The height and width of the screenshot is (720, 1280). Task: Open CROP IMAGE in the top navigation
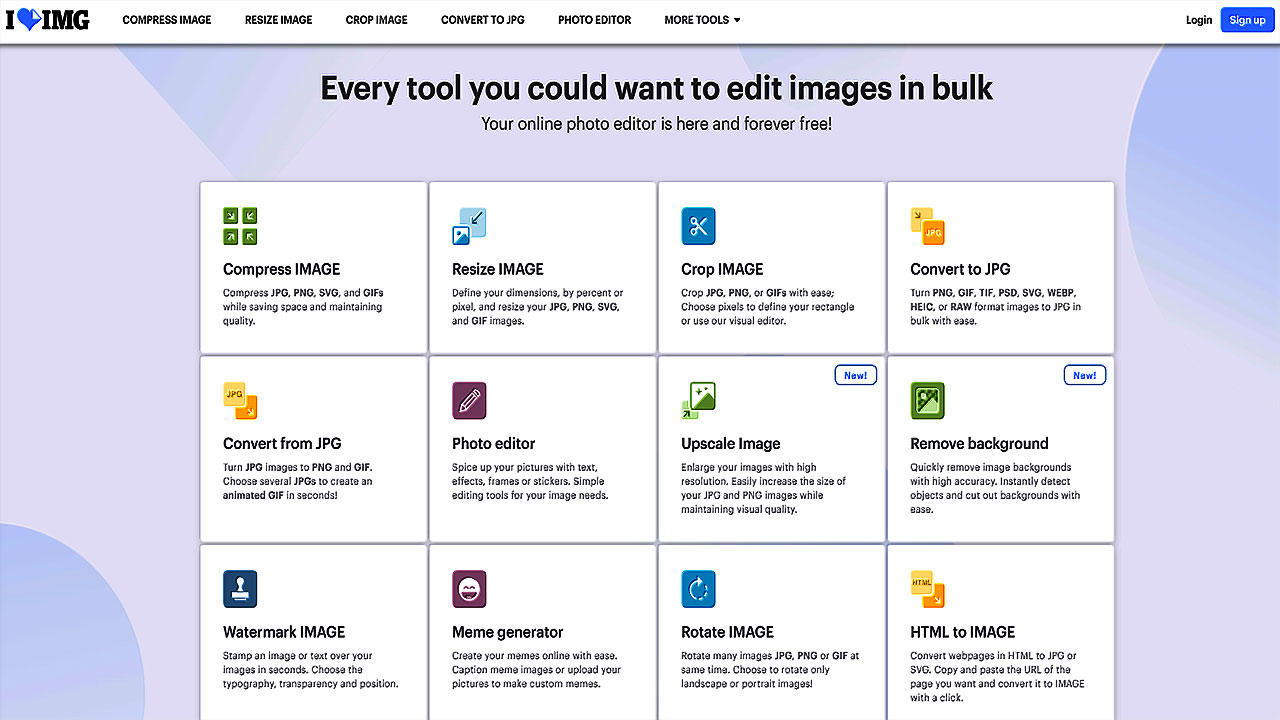(376, 20)
